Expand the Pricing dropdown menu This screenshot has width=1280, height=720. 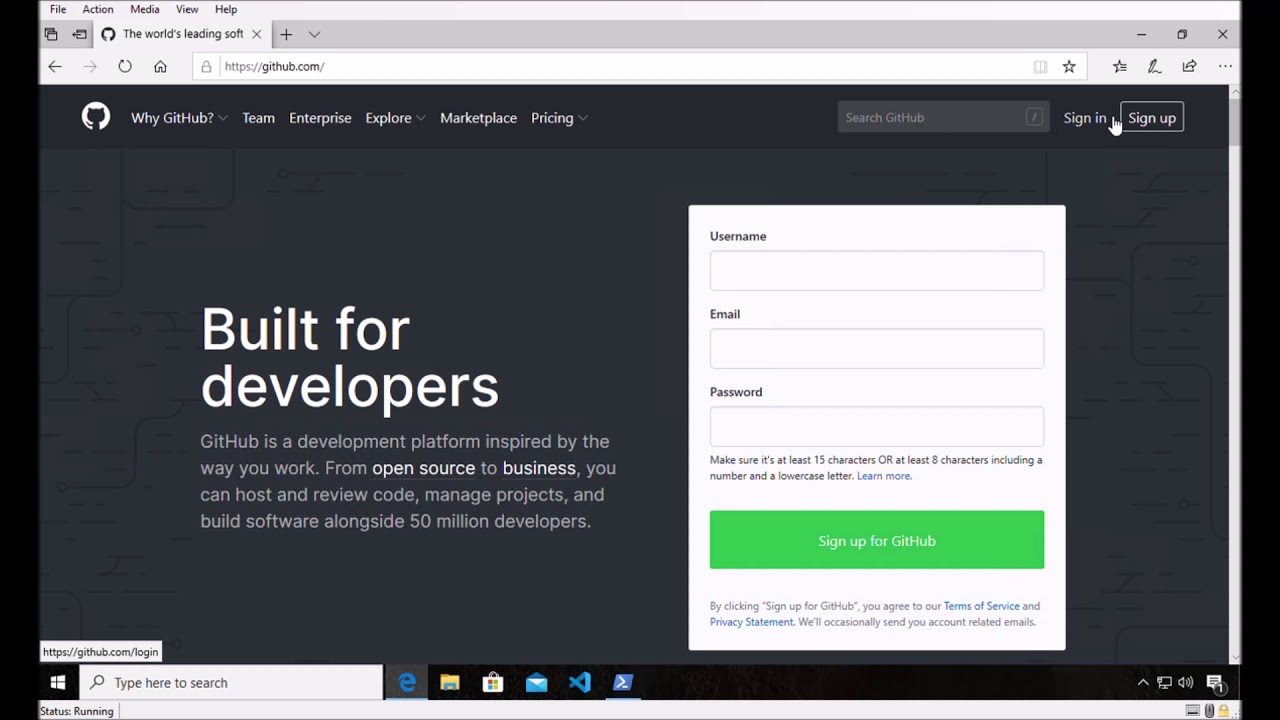click(x=559, y=118)
